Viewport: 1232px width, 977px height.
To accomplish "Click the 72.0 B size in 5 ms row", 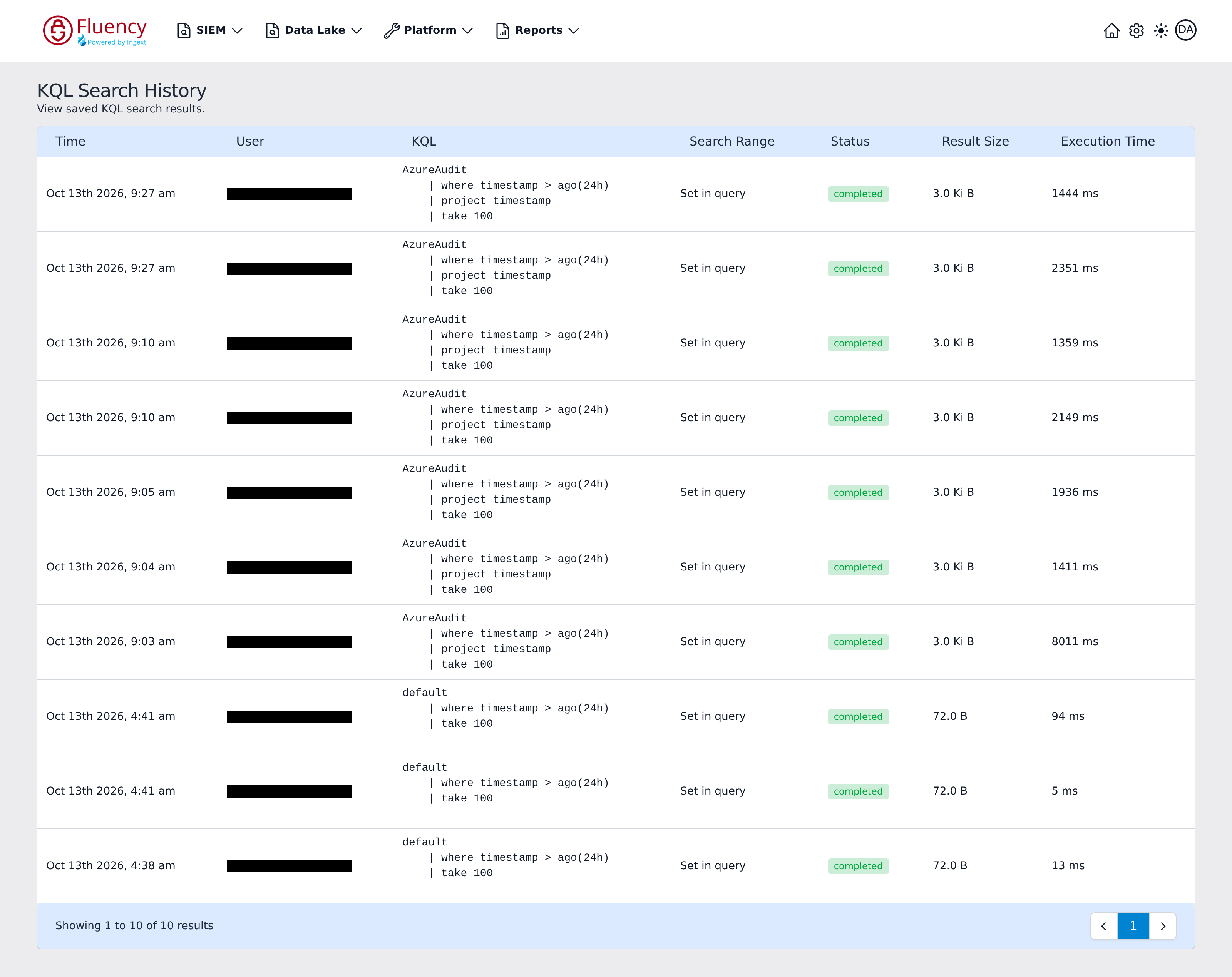I will (x=950, y=791).
